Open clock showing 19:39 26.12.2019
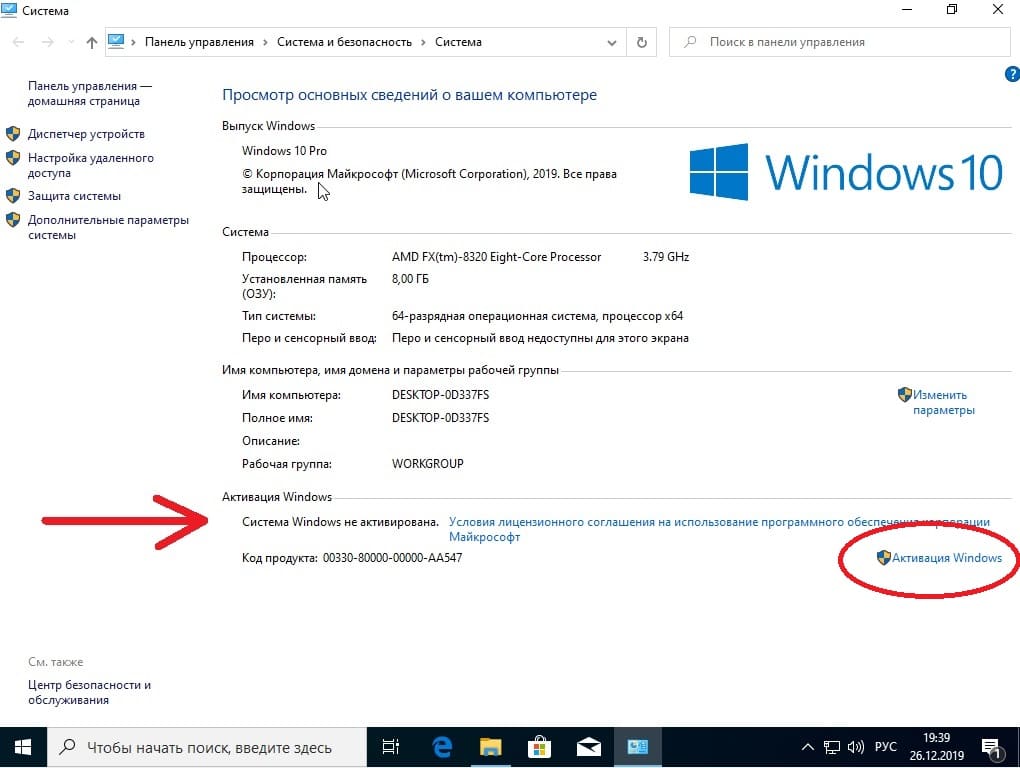The height and width of the screenshot is (768, 1020). (x=937, y=747)
